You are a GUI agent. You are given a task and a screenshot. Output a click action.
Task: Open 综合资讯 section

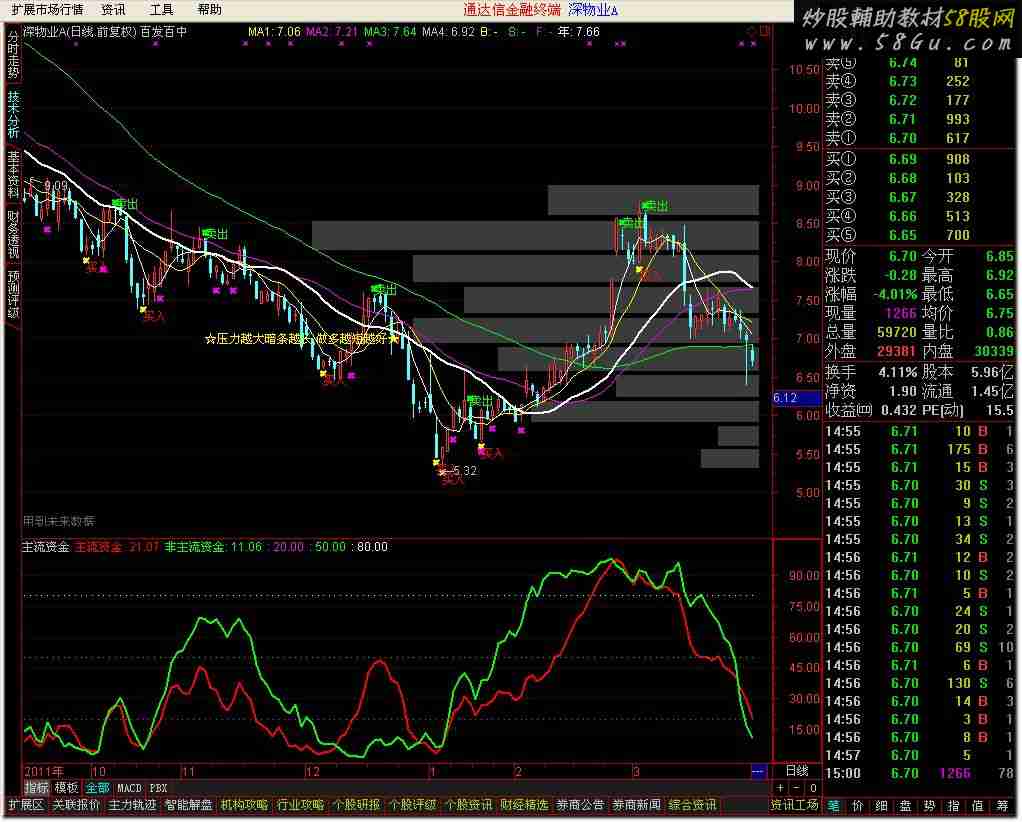[x=692, y=805]
